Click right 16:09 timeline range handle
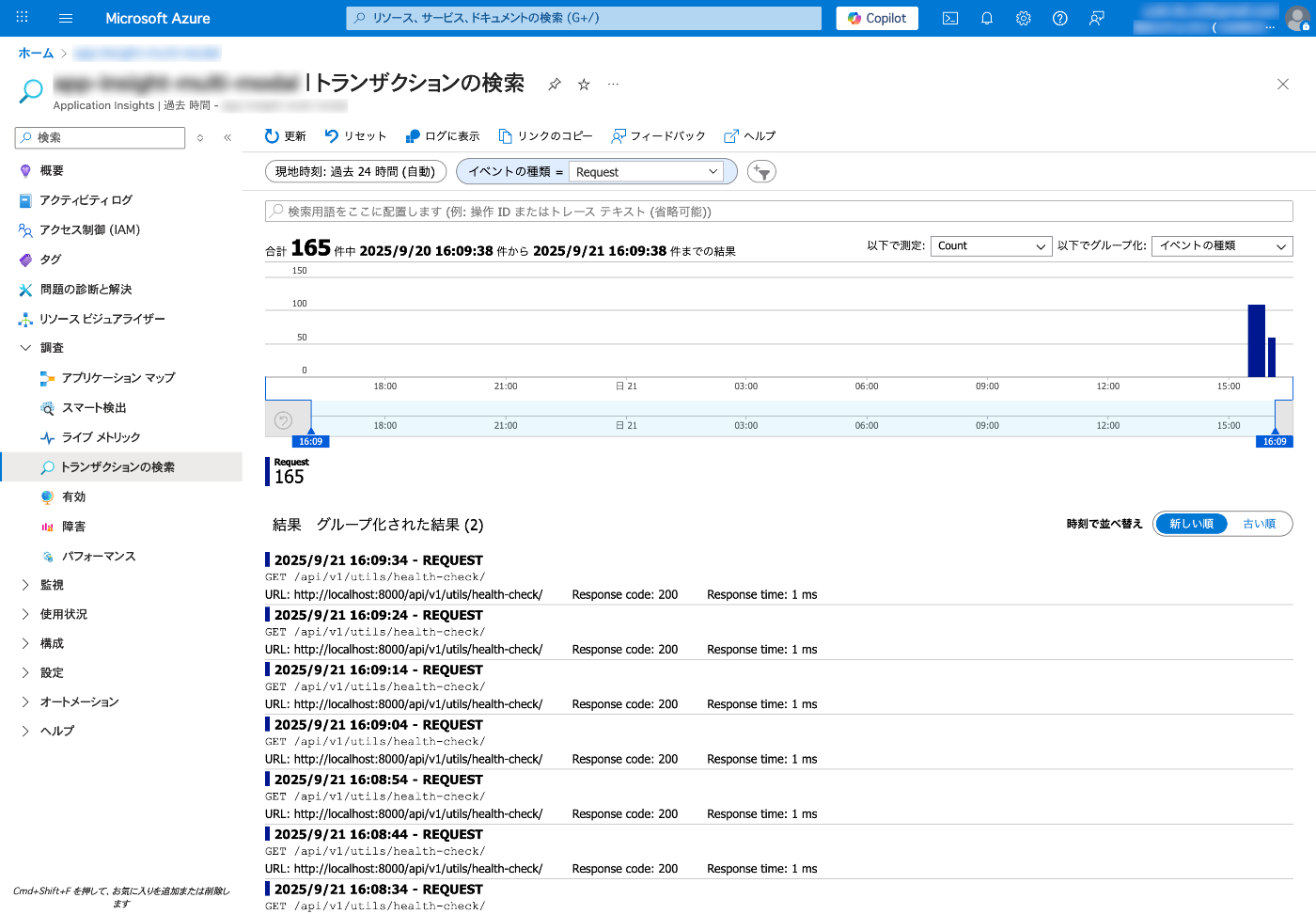1316x914 pixels. (1275, 441)
